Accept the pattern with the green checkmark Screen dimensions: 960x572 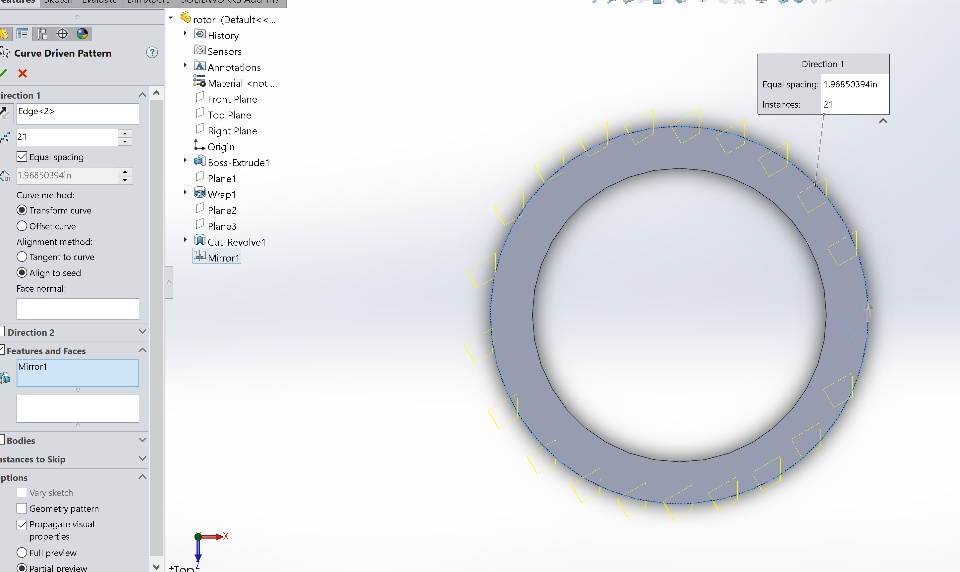[3, 73]
